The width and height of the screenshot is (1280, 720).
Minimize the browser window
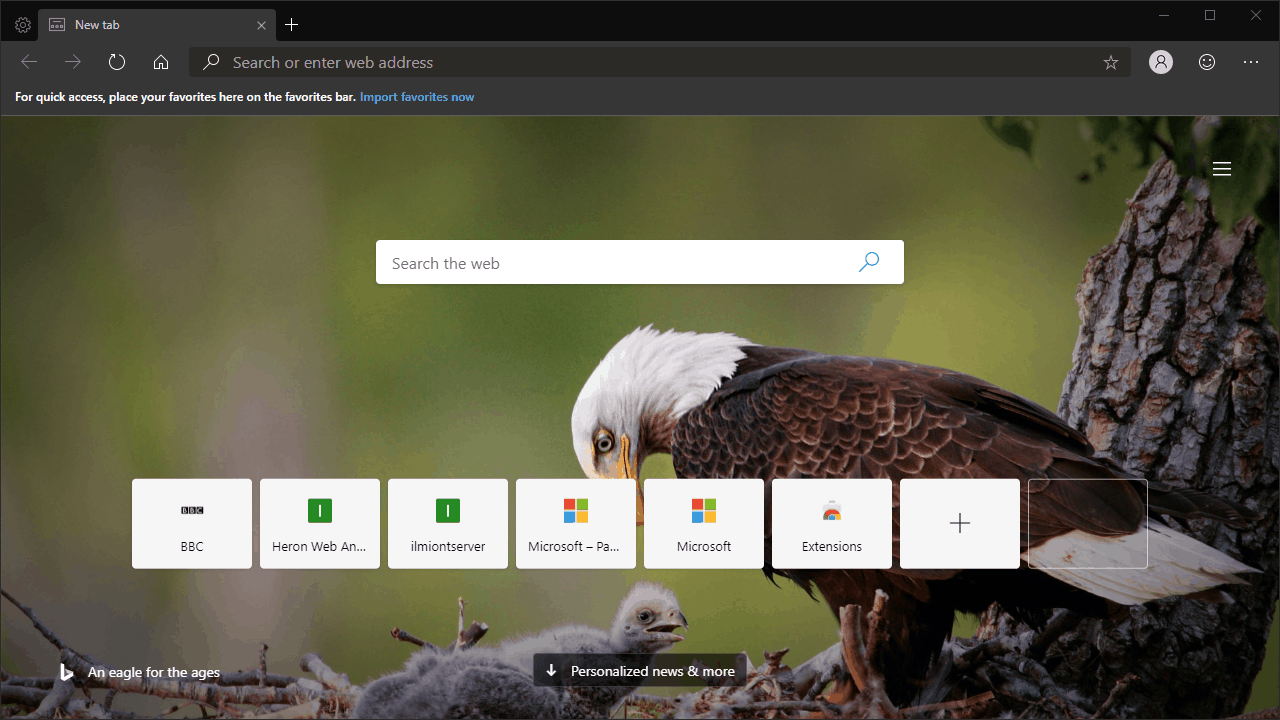(x=1164, y=15)
